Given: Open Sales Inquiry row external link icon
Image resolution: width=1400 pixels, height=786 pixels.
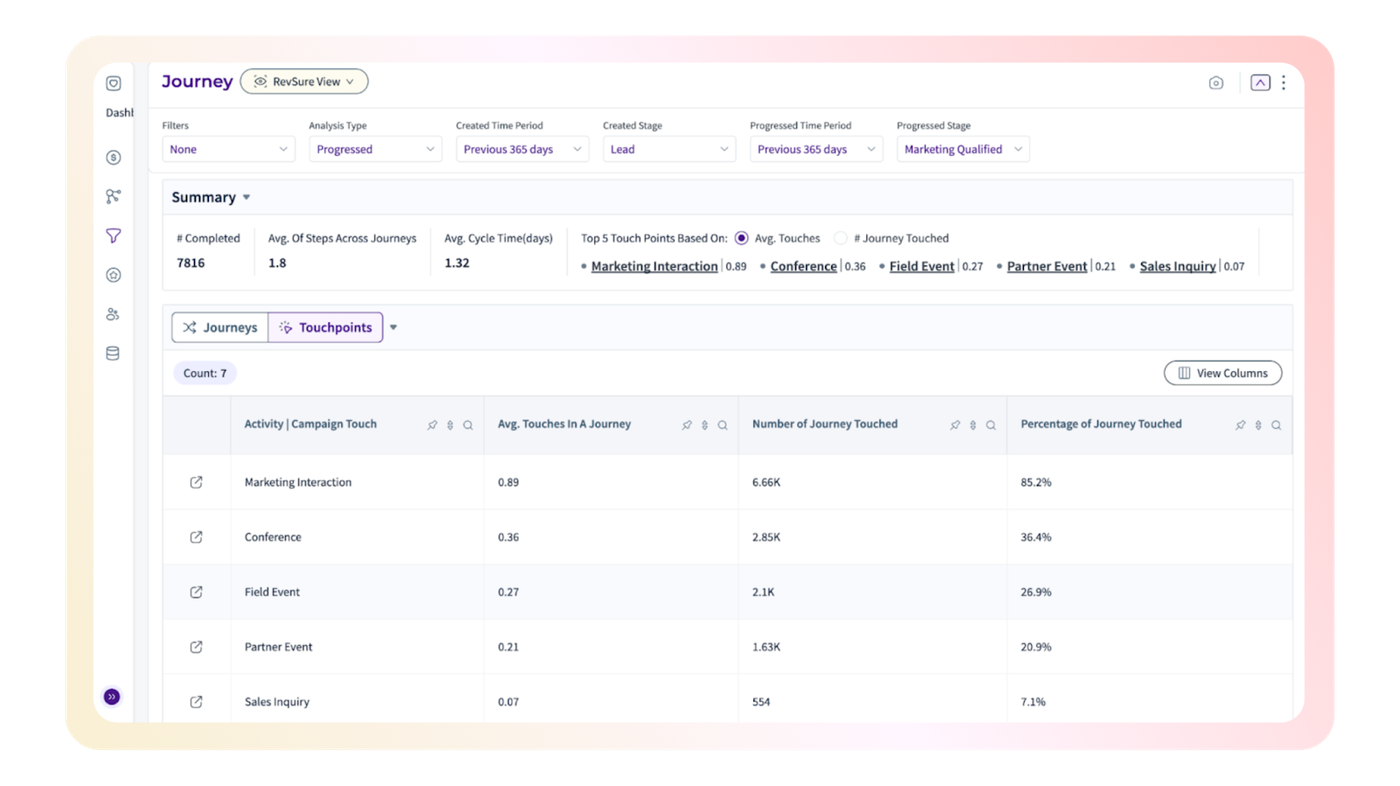Looking at the screenshot, I should click(196, 702).
